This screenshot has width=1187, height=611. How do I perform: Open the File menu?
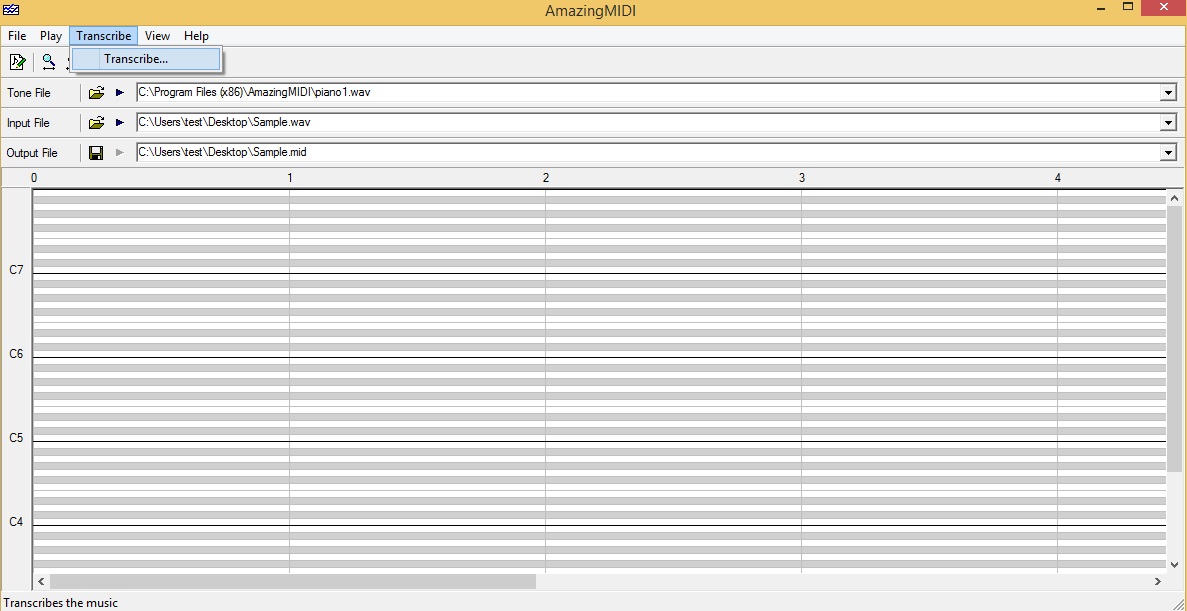[x=17, y=36]
